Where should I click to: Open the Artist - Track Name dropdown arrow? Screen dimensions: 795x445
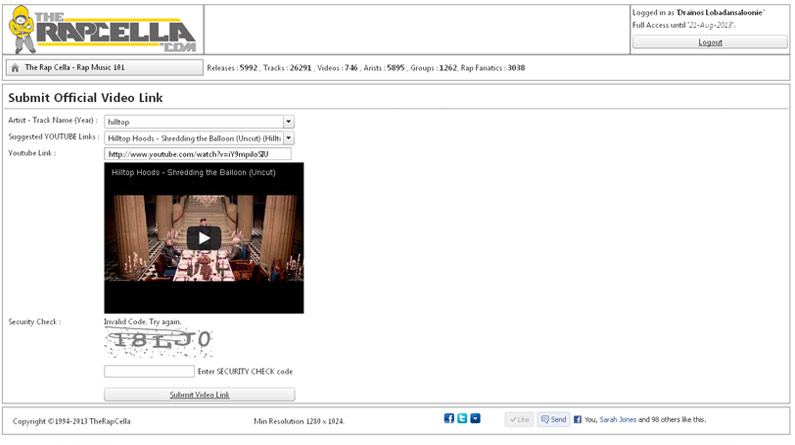click(x=288, y=122)
